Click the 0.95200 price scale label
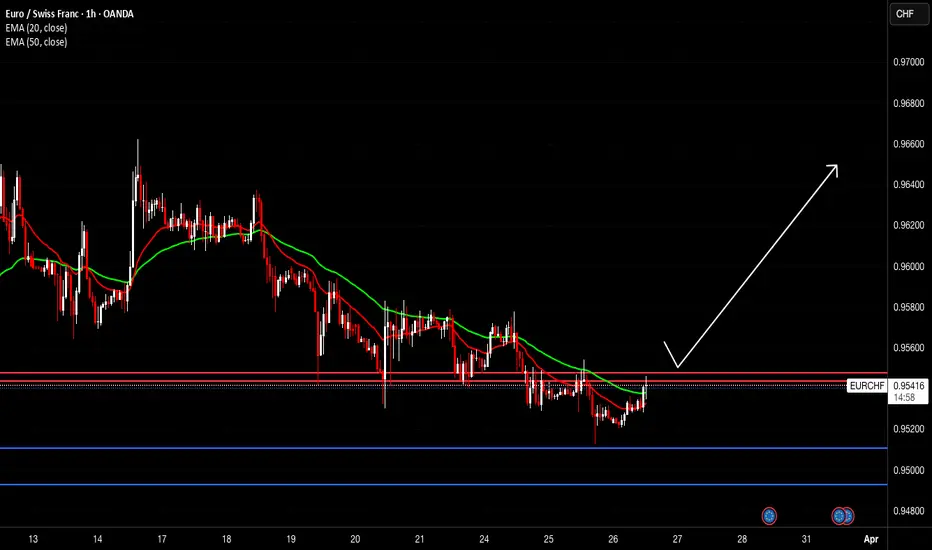The image size is (932, 550). point(909,429)
